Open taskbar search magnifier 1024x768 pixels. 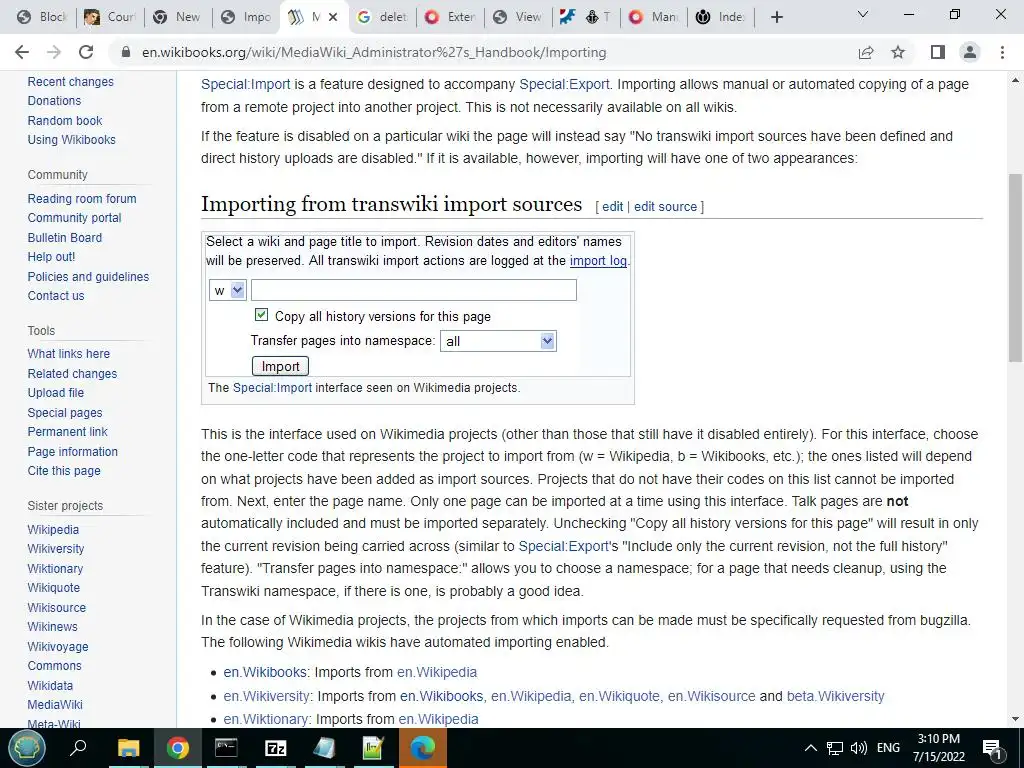78,748
